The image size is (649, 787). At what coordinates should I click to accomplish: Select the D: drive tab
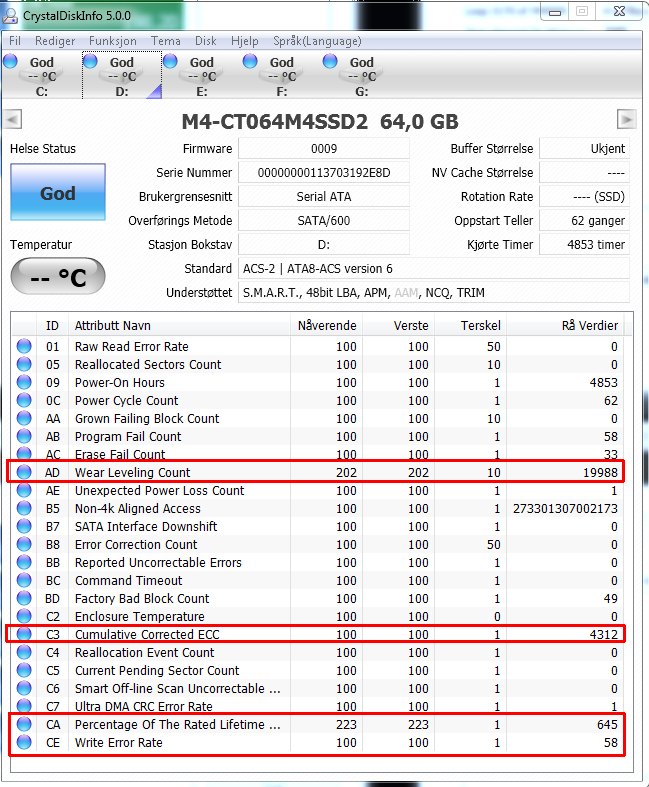[x=121, y=75]
